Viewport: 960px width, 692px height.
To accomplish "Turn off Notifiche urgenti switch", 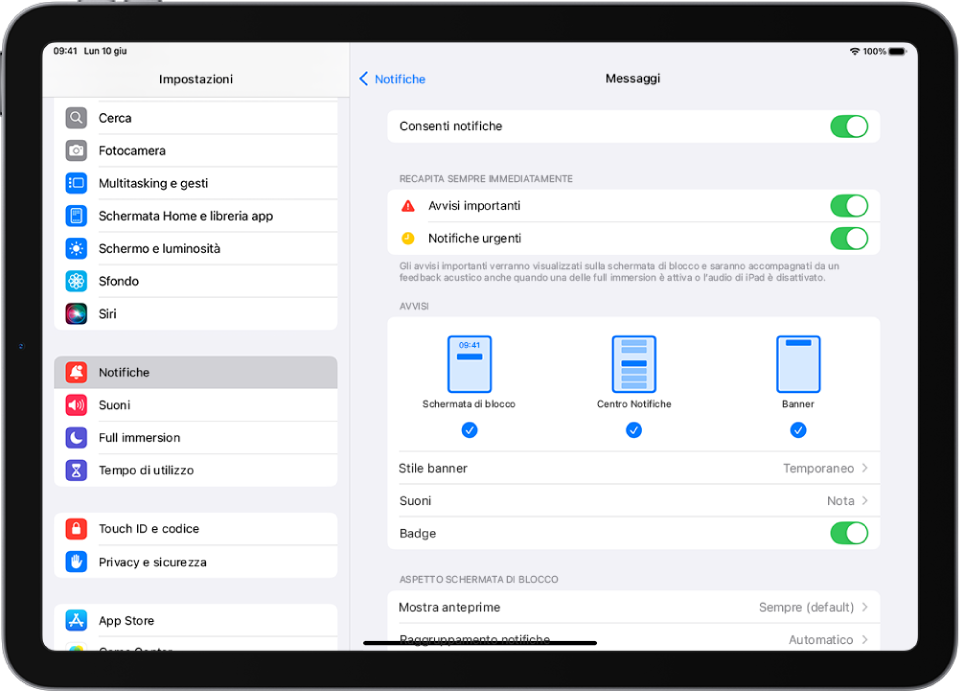I will pyautogui.click(x=849, y=238).
